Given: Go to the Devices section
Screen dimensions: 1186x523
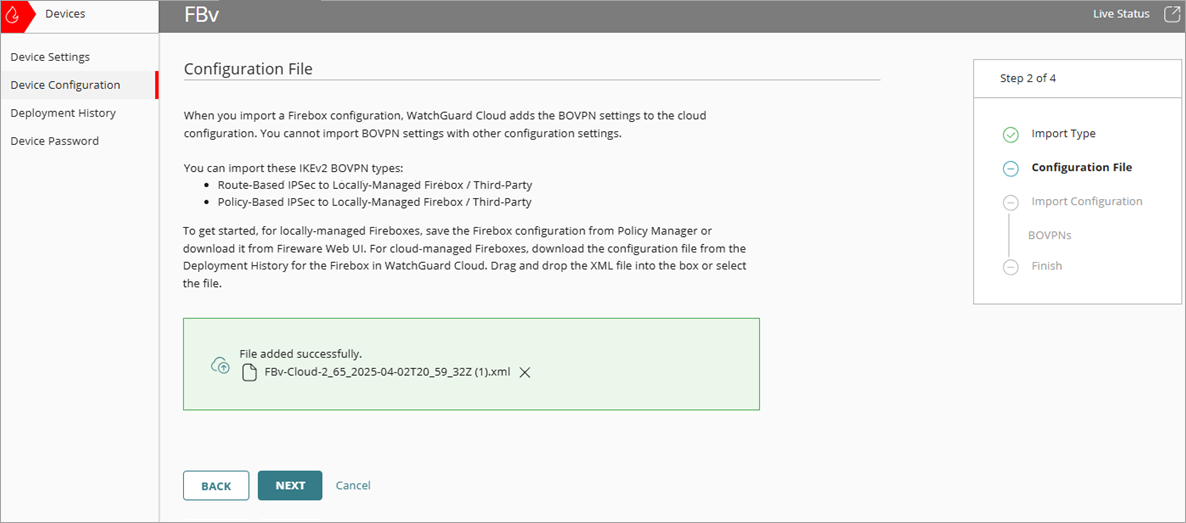Looking at the screenshot, I should (65, 14).
